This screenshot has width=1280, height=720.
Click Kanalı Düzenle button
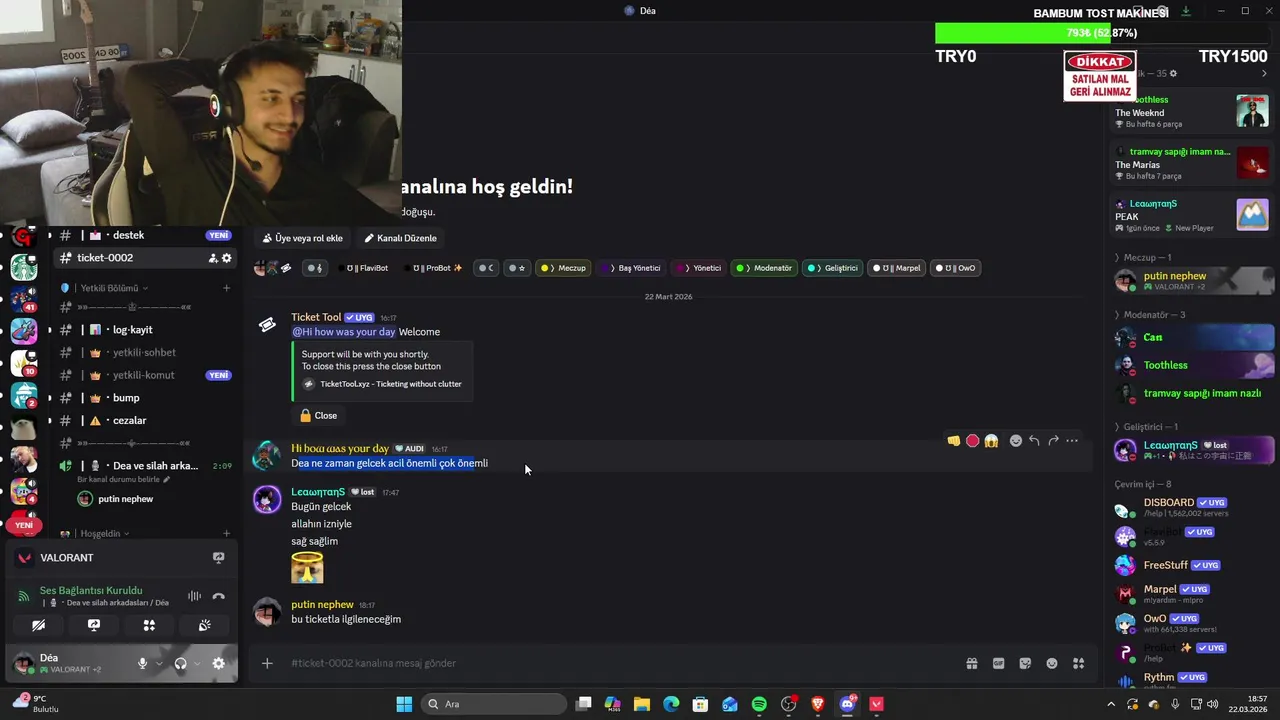pos(400,238)
